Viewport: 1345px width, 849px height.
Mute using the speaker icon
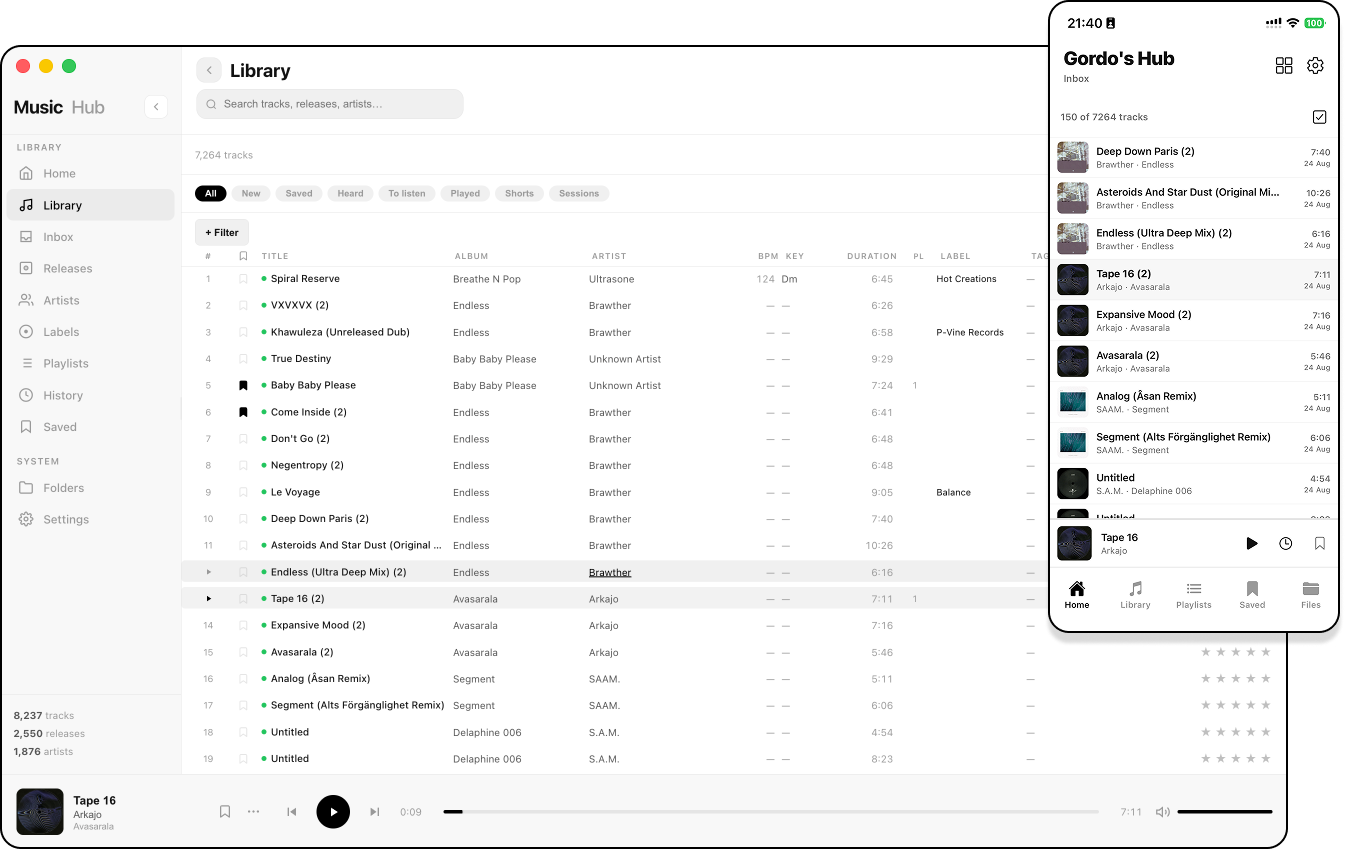tap(1162, 812)
